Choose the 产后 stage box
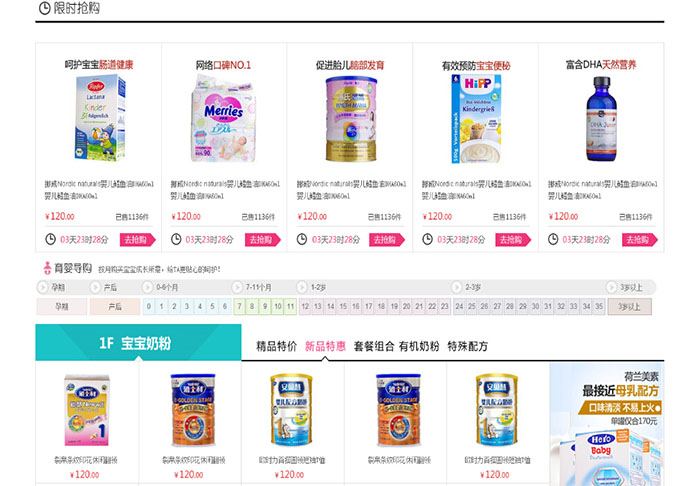The image size is (699, 486). (x=115, y=307)
